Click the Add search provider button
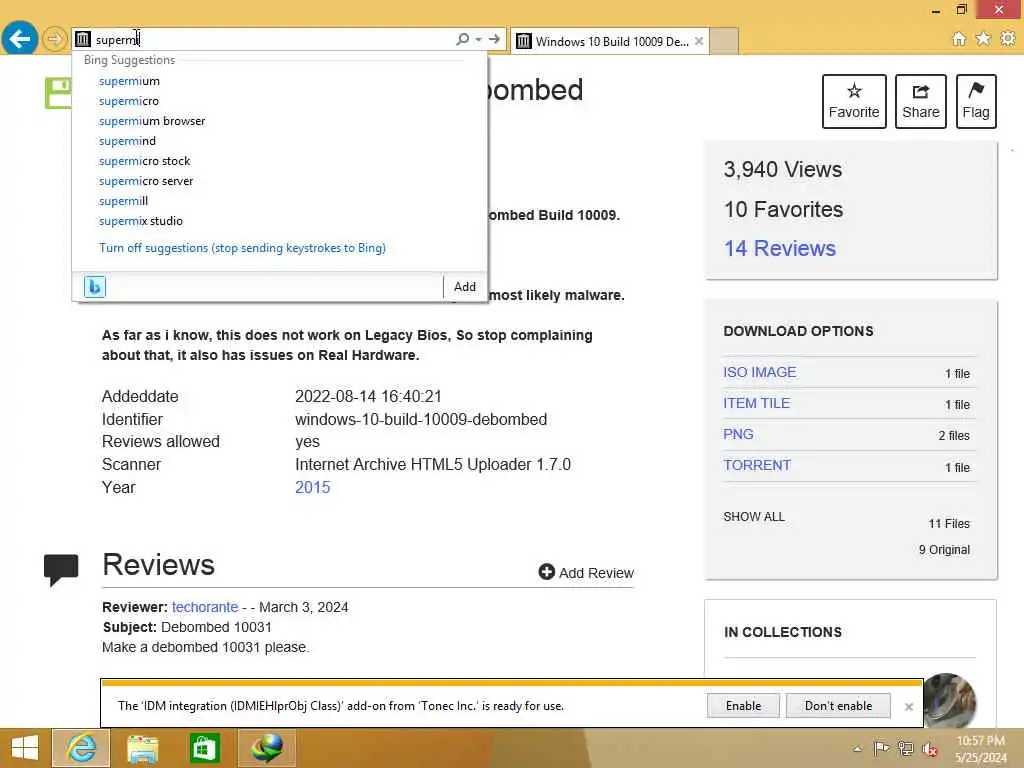This screenshot has width=1024, height=768. click(465, 287)
